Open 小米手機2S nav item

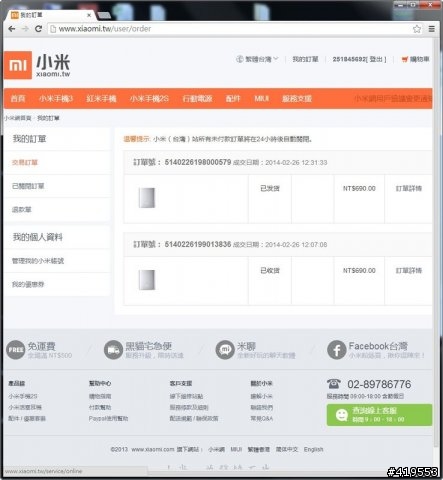149,99
